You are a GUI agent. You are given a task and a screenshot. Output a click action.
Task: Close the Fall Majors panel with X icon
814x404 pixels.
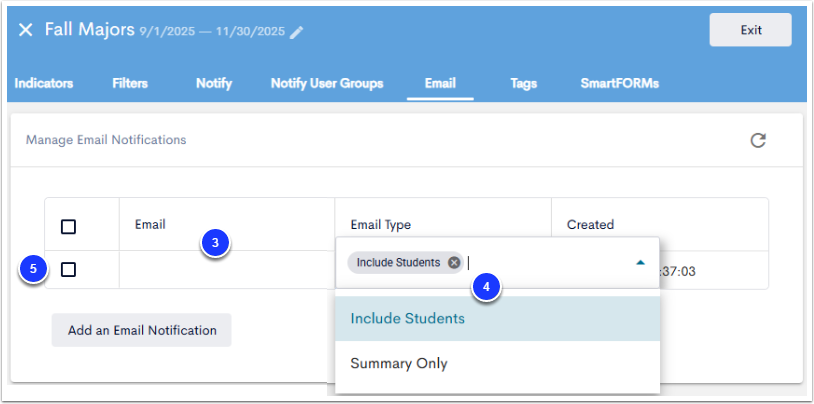click(25, 30)
